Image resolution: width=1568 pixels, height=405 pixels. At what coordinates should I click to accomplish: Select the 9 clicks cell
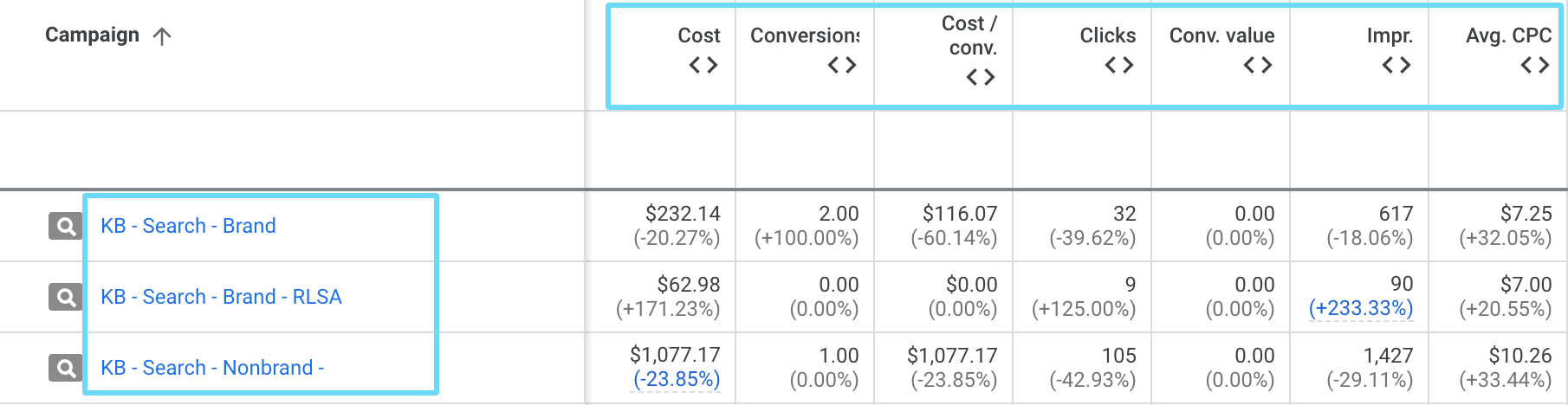coord(1131,285)
